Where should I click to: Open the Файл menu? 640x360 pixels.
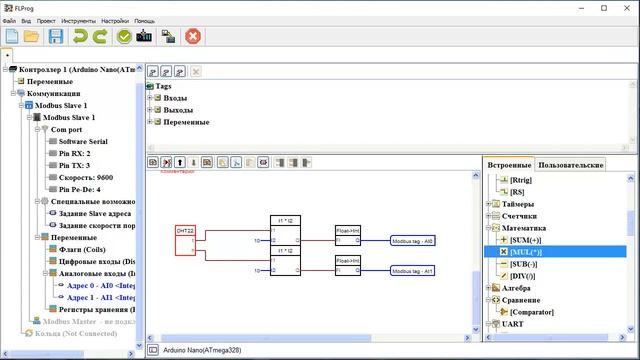pos(9,21)
